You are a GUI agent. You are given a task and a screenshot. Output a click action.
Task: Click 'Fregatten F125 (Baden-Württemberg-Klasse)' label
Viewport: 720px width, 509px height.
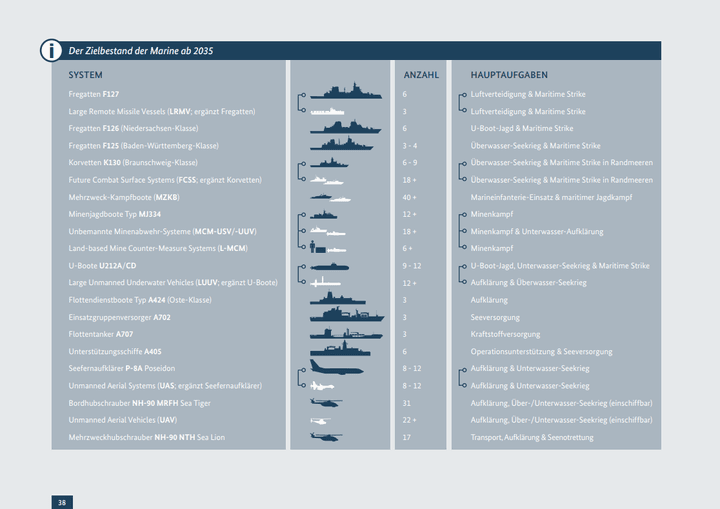pos(143,146)
